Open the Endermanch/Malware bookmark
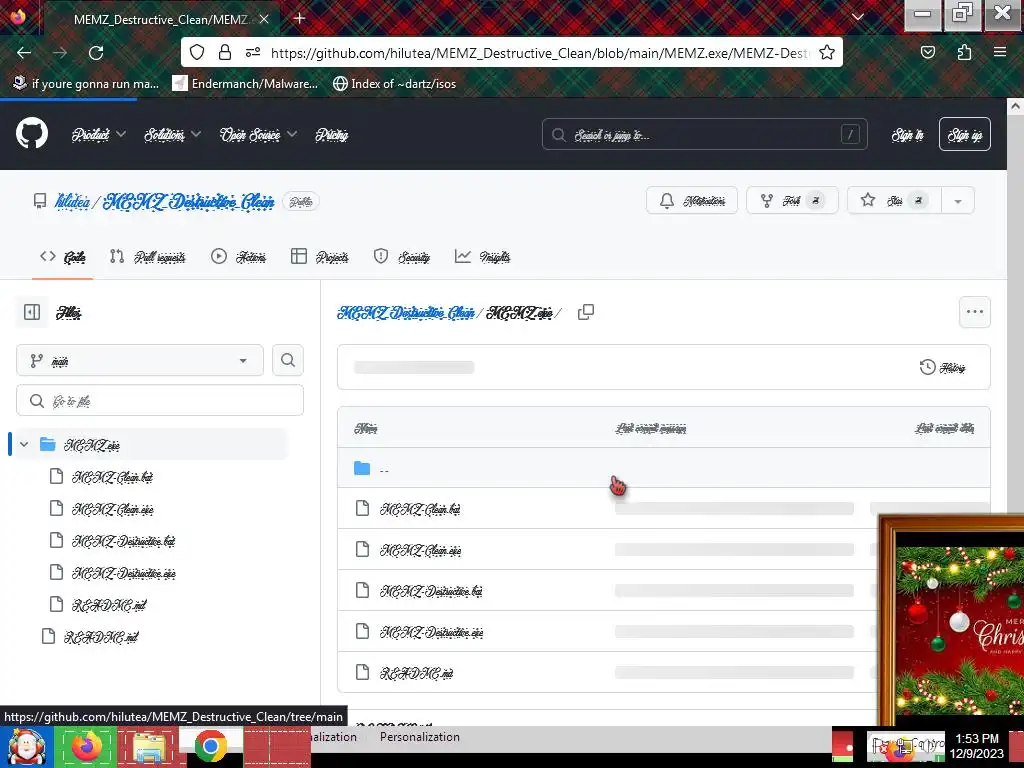Screen dimensions: 1024x768 click(x=245, y=84)
